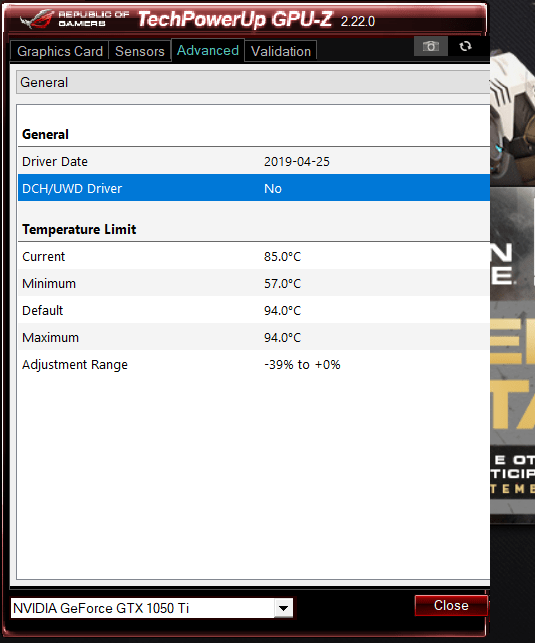Click the bold General section header

[x=46, y=135]
